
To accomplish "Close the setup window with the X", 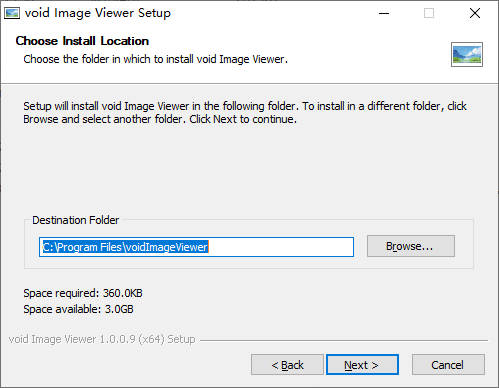I will 475,13.
